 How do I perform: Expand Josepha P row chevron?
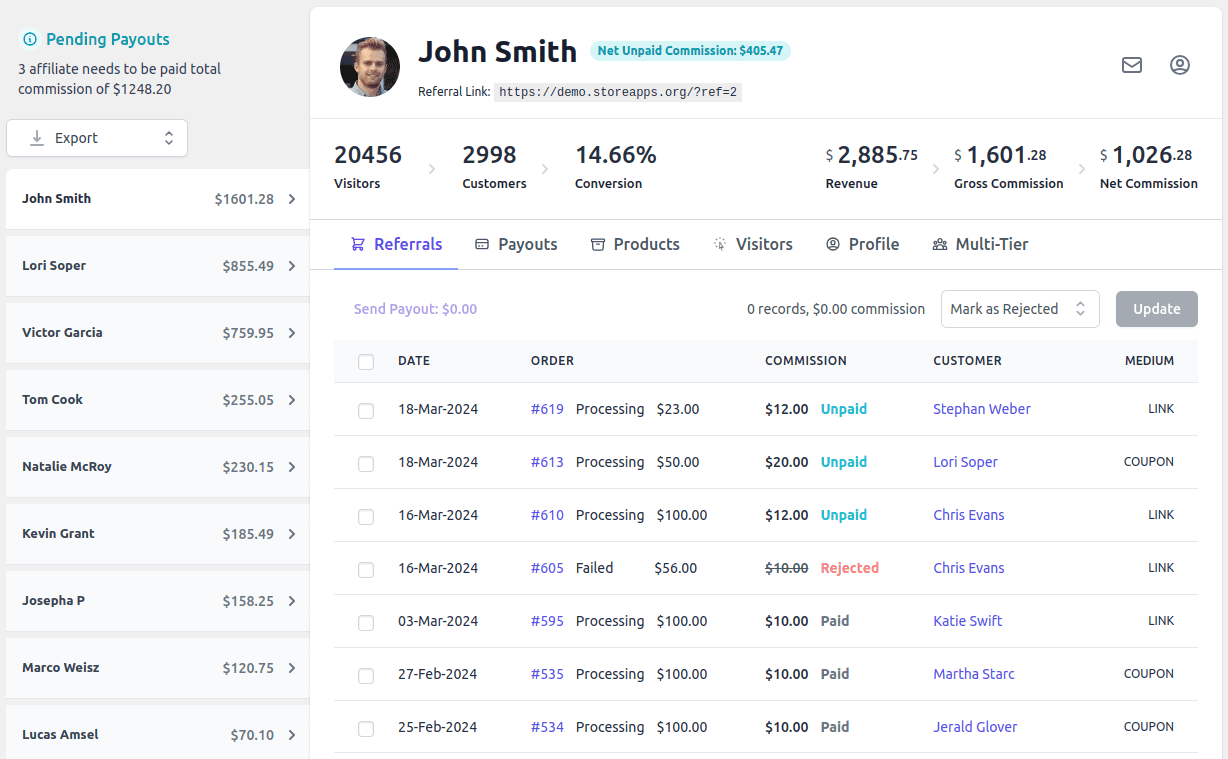point(292,601)
